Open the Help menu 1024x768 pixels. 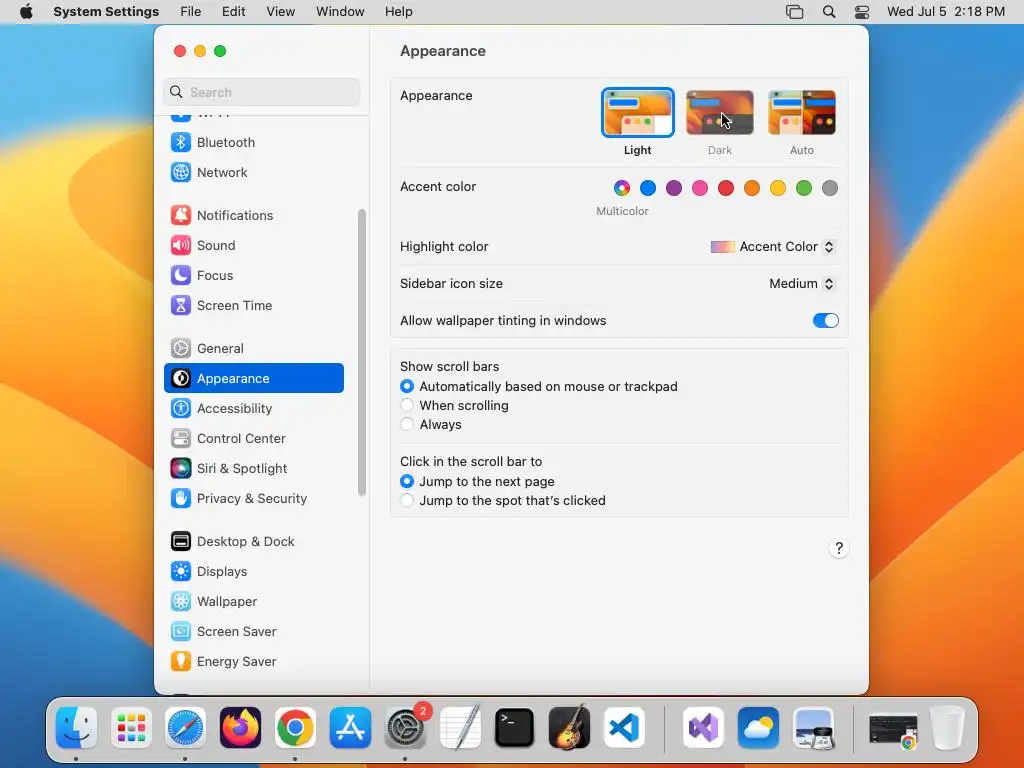pyautogui.click(x=398, y=12)
